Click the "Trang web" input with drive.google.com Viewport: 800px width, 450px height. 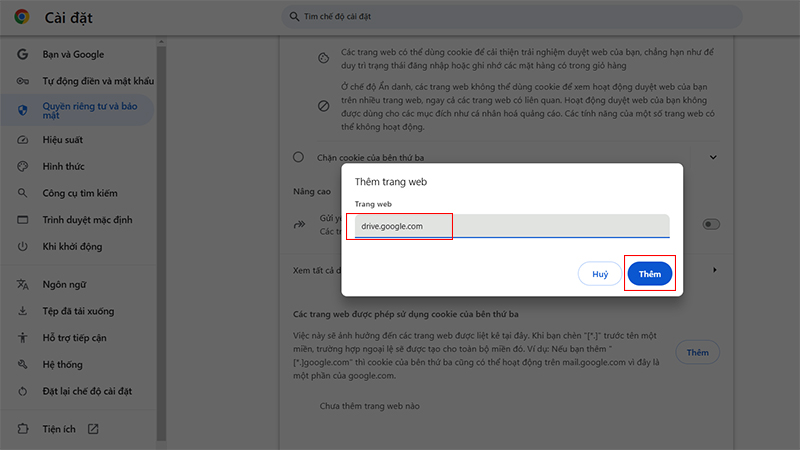coord(512,226)
